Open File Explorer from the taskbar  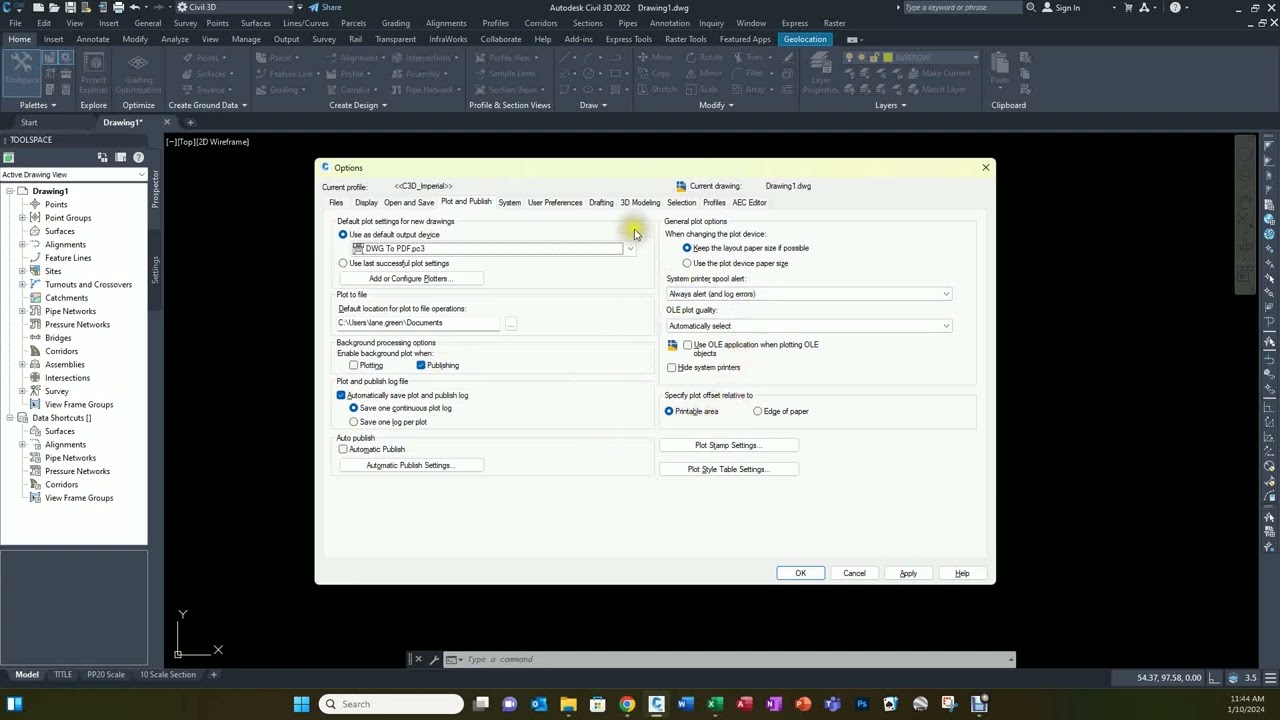tap(568, 704)
